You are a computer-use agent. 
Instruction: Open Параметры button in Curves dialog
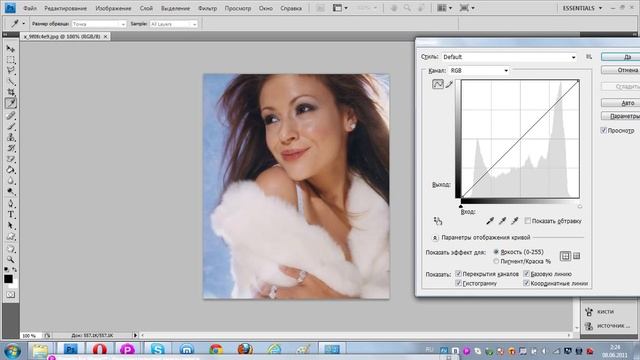coord(620,116)
